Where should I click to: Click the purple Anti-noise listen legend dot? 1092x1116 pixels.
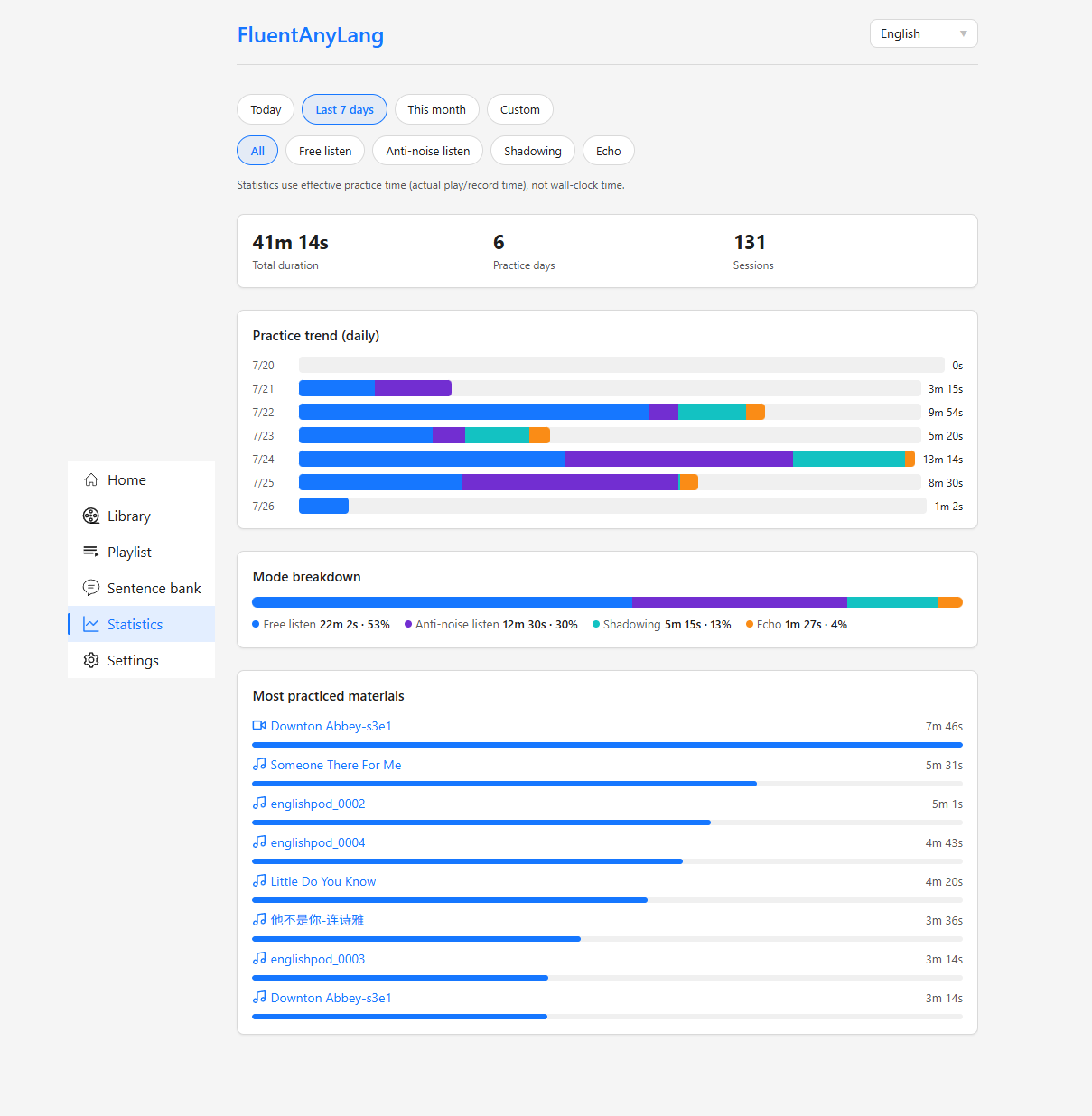[x=408, y=624]
